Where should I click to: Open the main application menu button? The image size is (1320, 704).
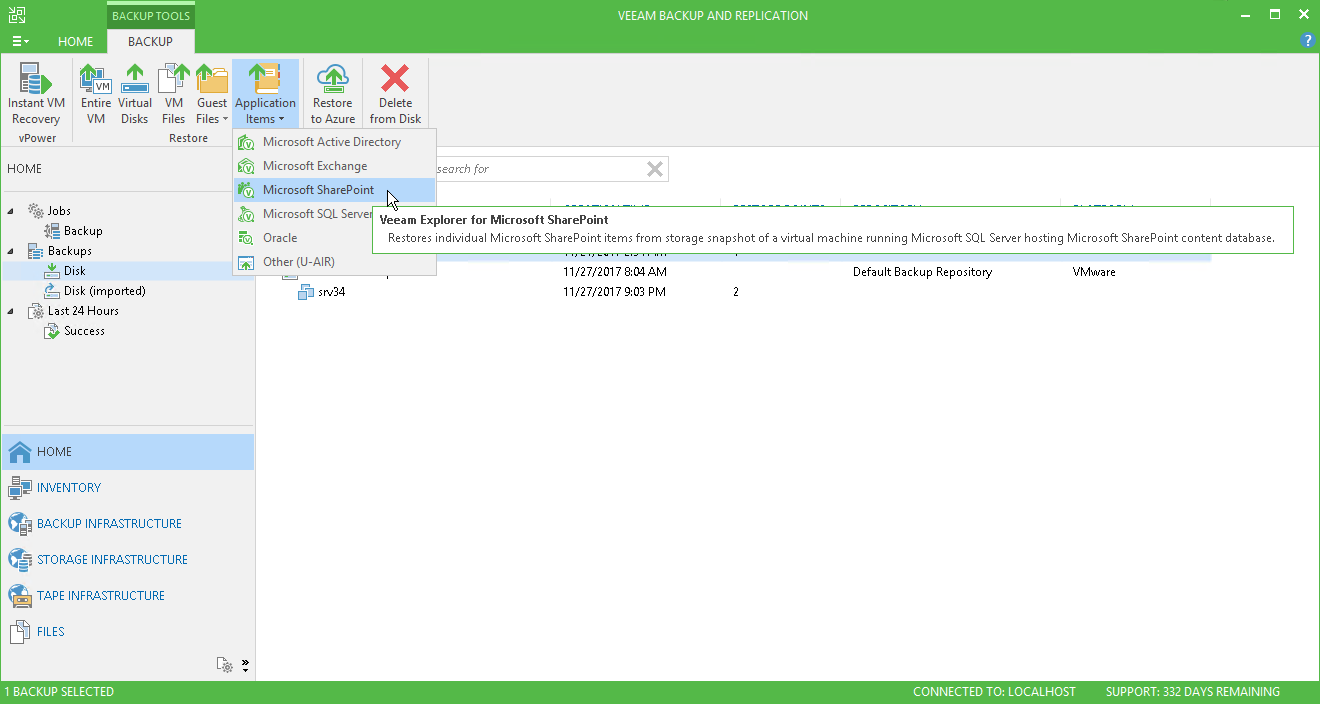point(20,42)
